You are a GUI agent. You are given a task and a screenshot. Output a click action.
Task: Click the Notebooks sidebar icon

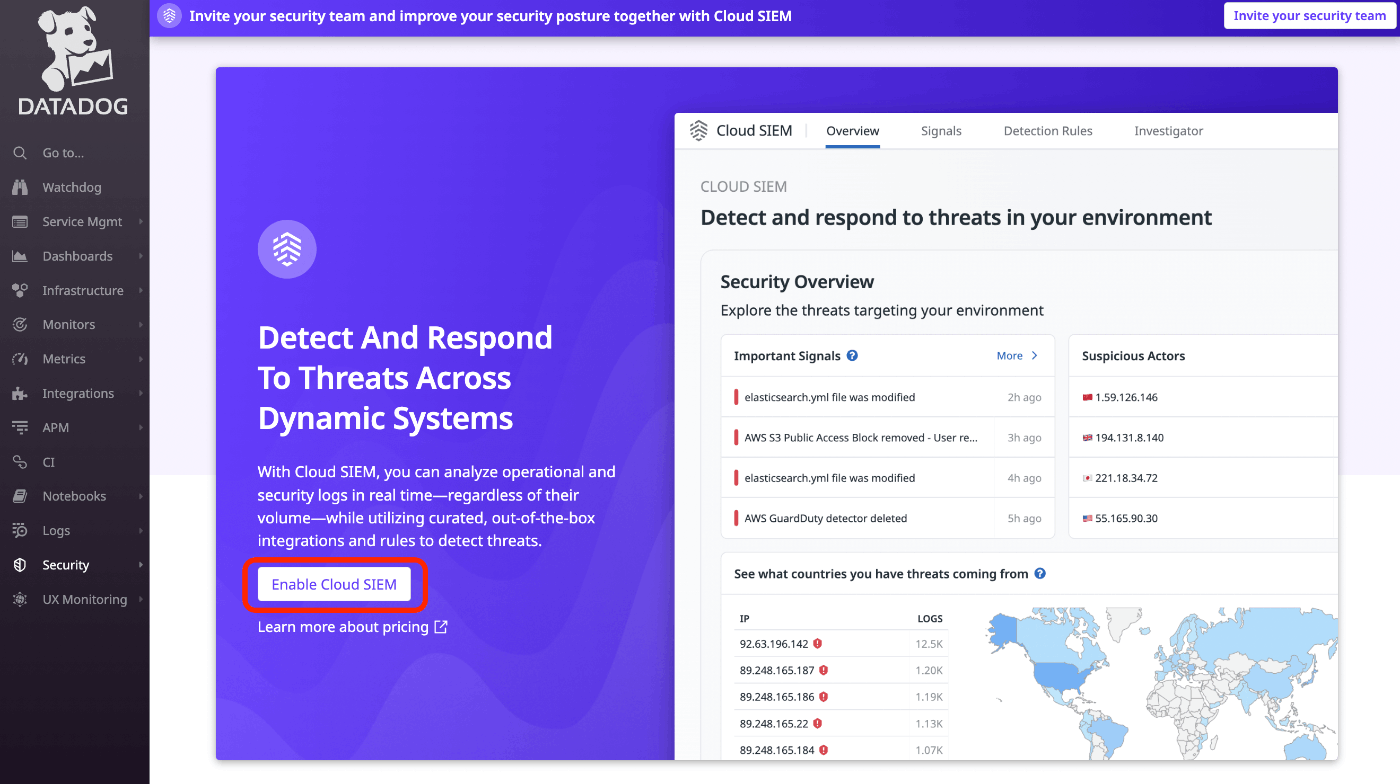(20, 496)
